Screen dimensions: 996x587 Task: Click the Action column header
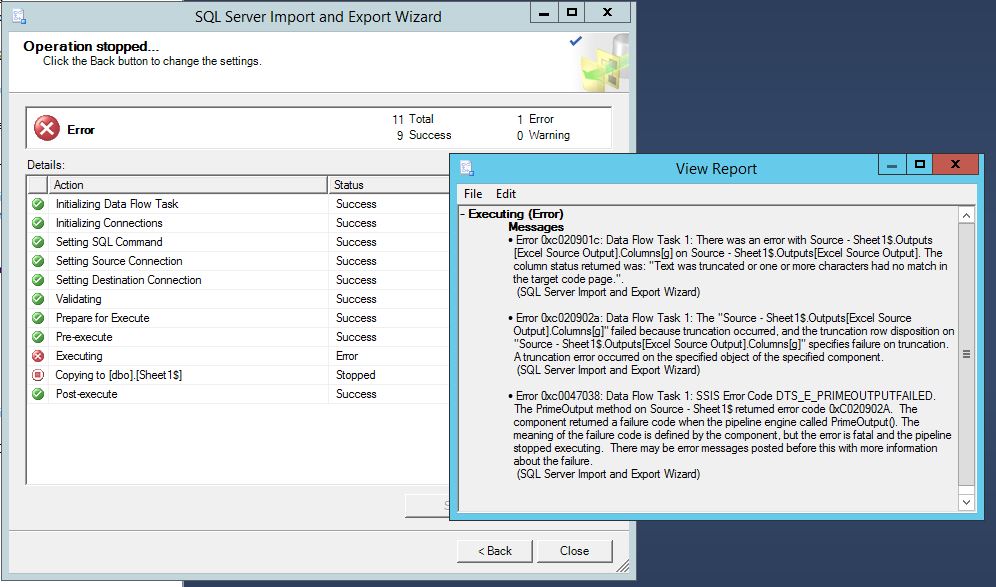(187, 185)
